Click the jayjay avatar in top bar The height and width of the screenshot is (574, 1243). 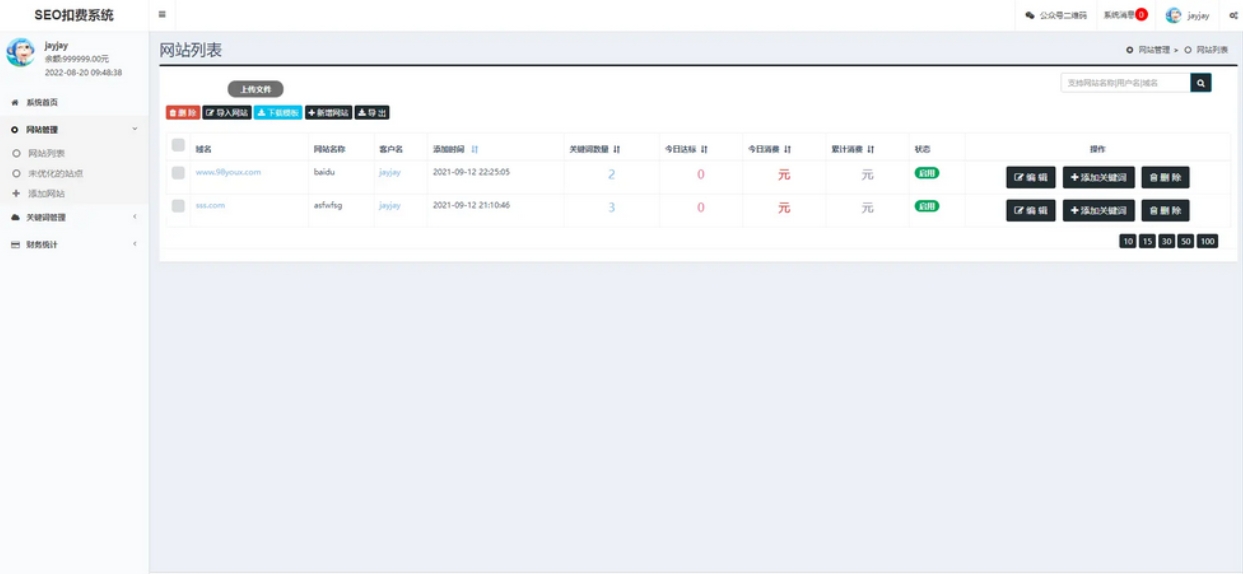click(x=1173, y=16)
